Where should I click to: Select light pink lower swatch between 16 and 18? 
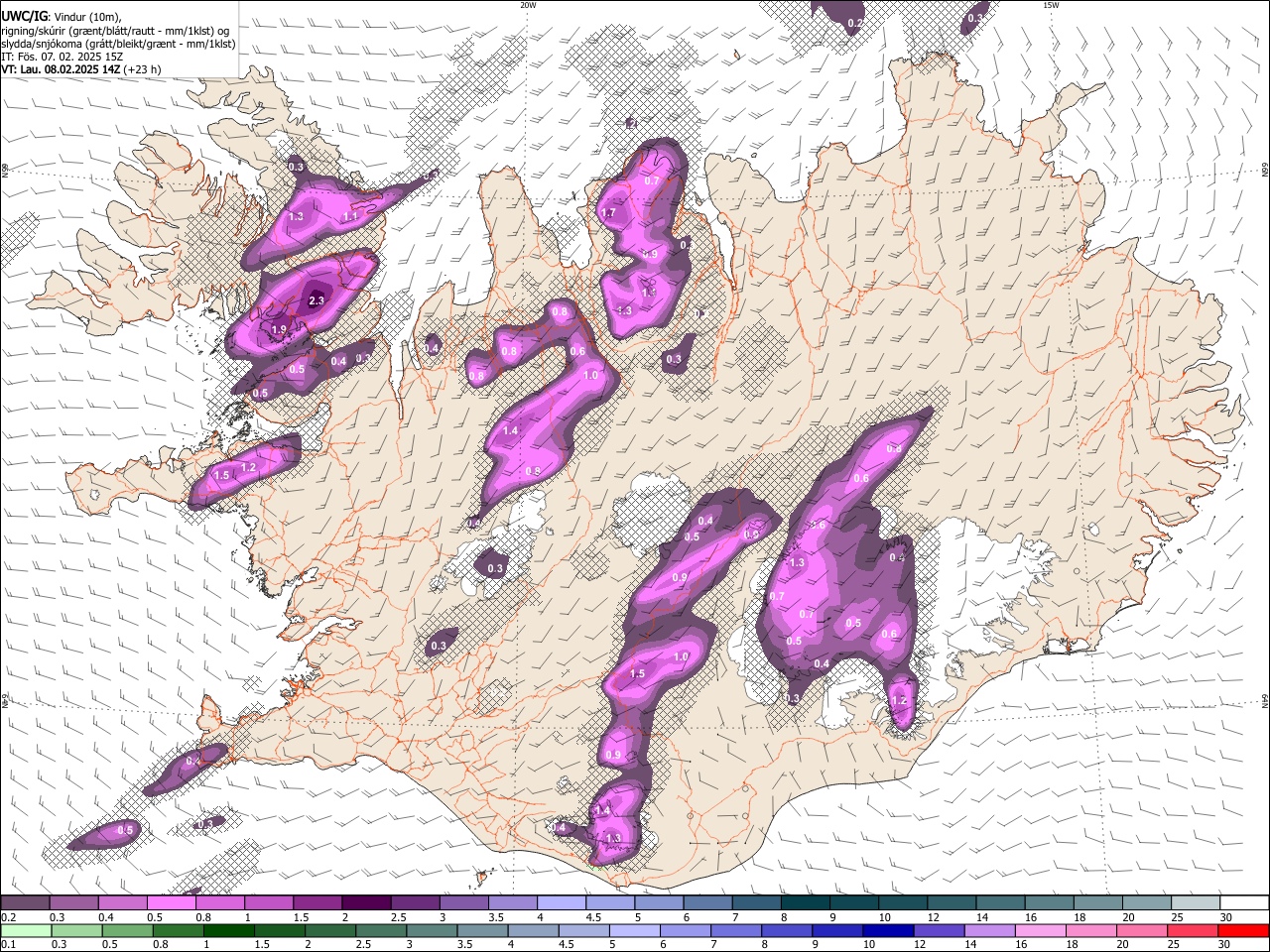tap(1039, 930)
